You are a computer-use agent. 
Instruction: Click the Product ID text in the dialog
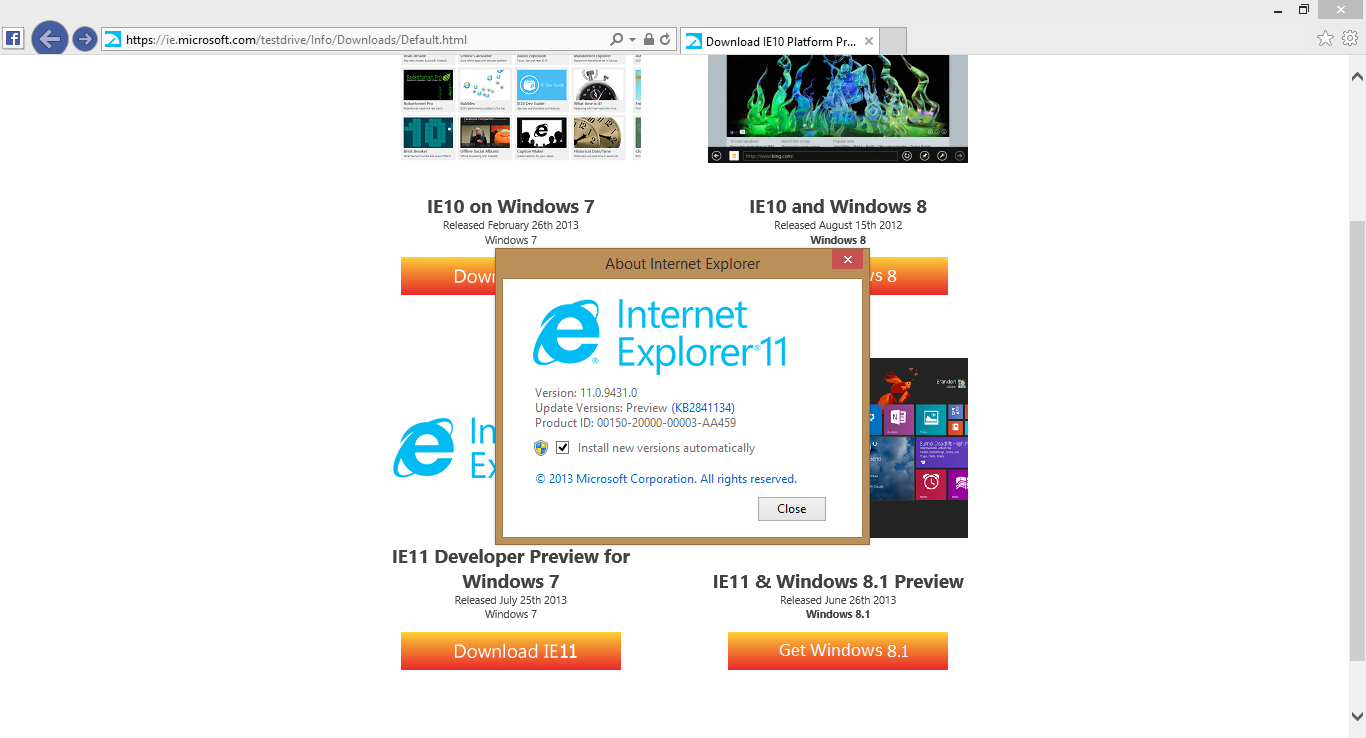[x=636, y=423]
